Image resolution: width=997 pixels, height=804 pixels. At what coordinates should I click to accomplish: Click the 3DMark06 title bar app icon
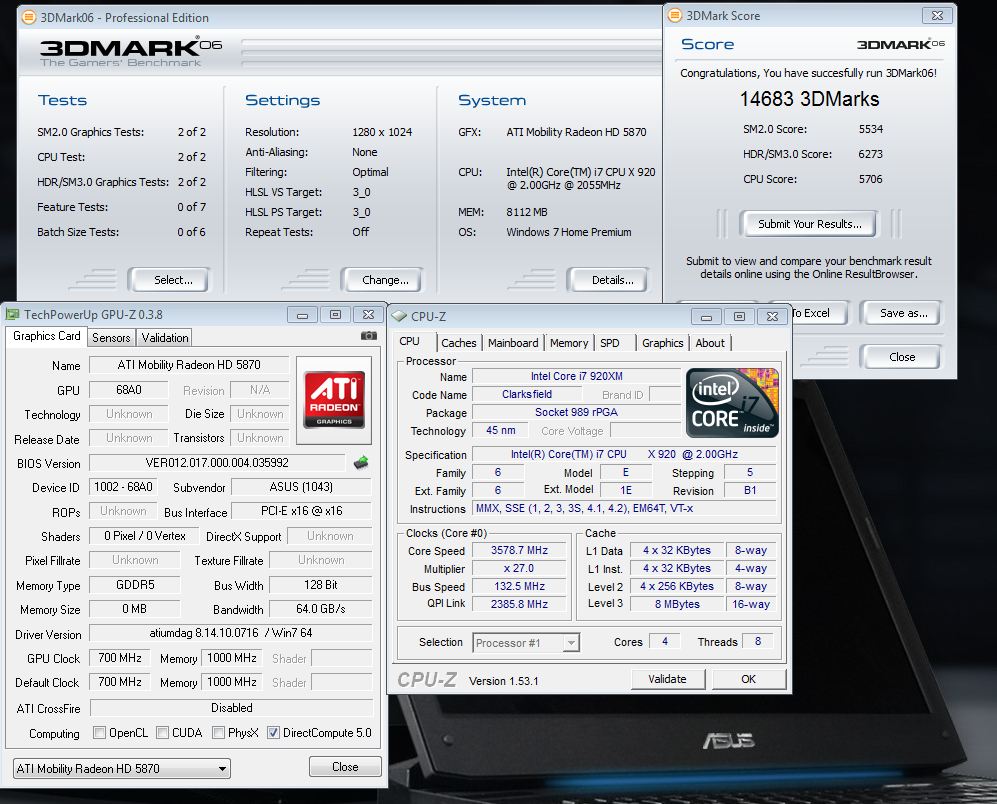pyautogui.click(x=29, y=17)
